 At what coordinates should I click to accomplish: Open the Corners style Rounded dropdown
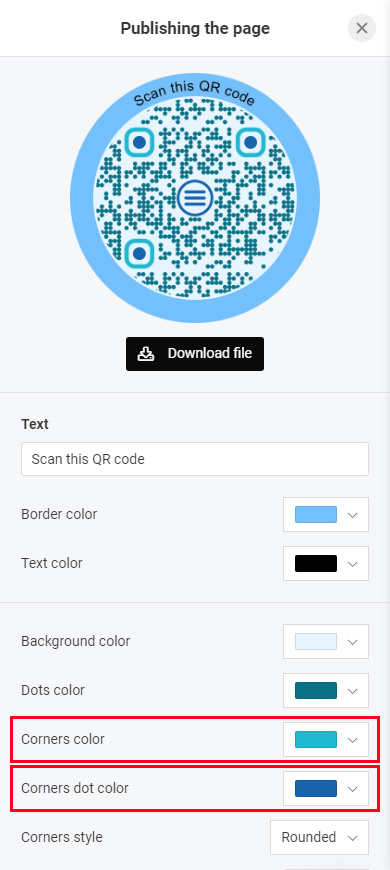coord(319,837)
